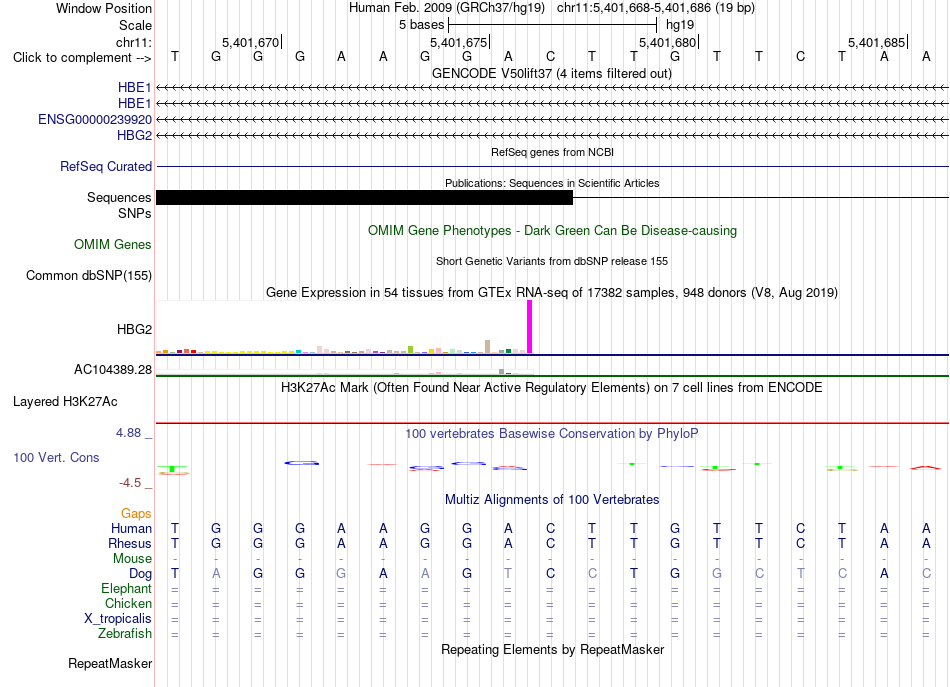Click 'Publications: Sequences in Scientific Articles' title
This screenshot has width=950, height=687.
pos(552,183)
